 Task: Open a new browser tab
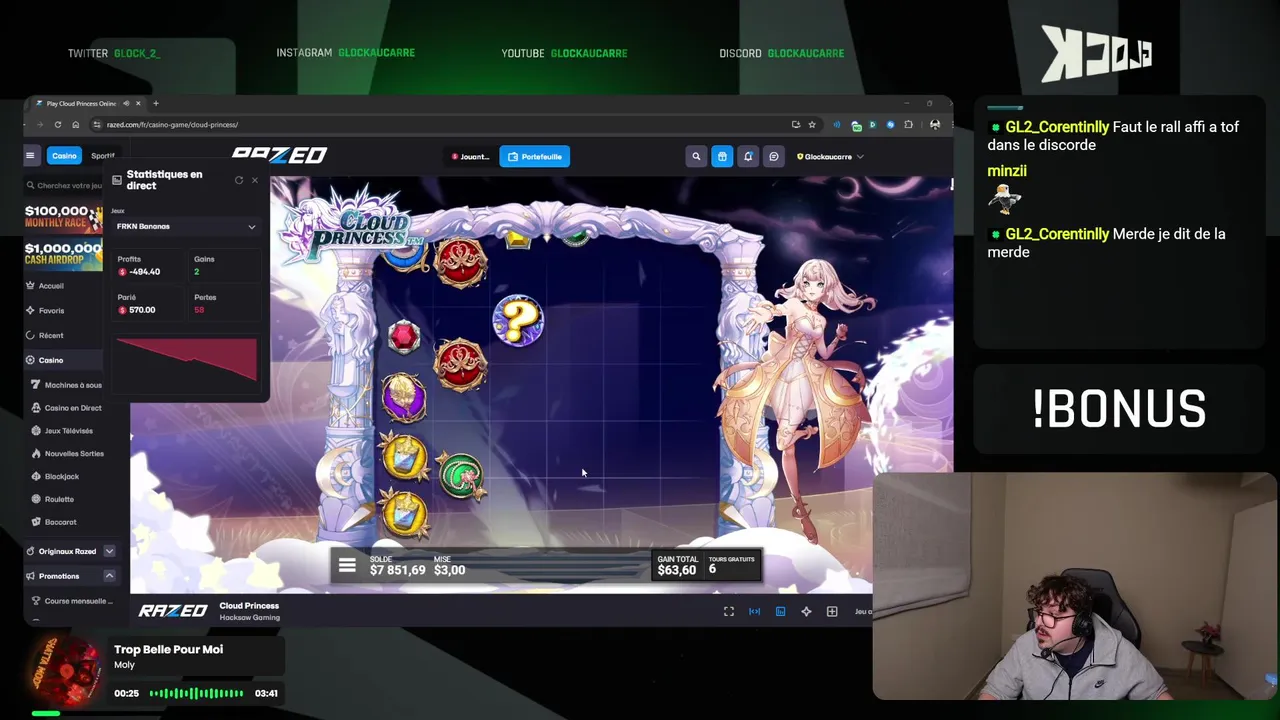tap(155, 103)
